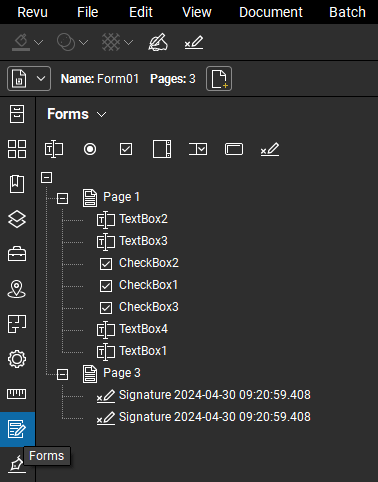Add a Radio Button form field
This screenshot has height=482, width=378.
(x=90, y=149)
